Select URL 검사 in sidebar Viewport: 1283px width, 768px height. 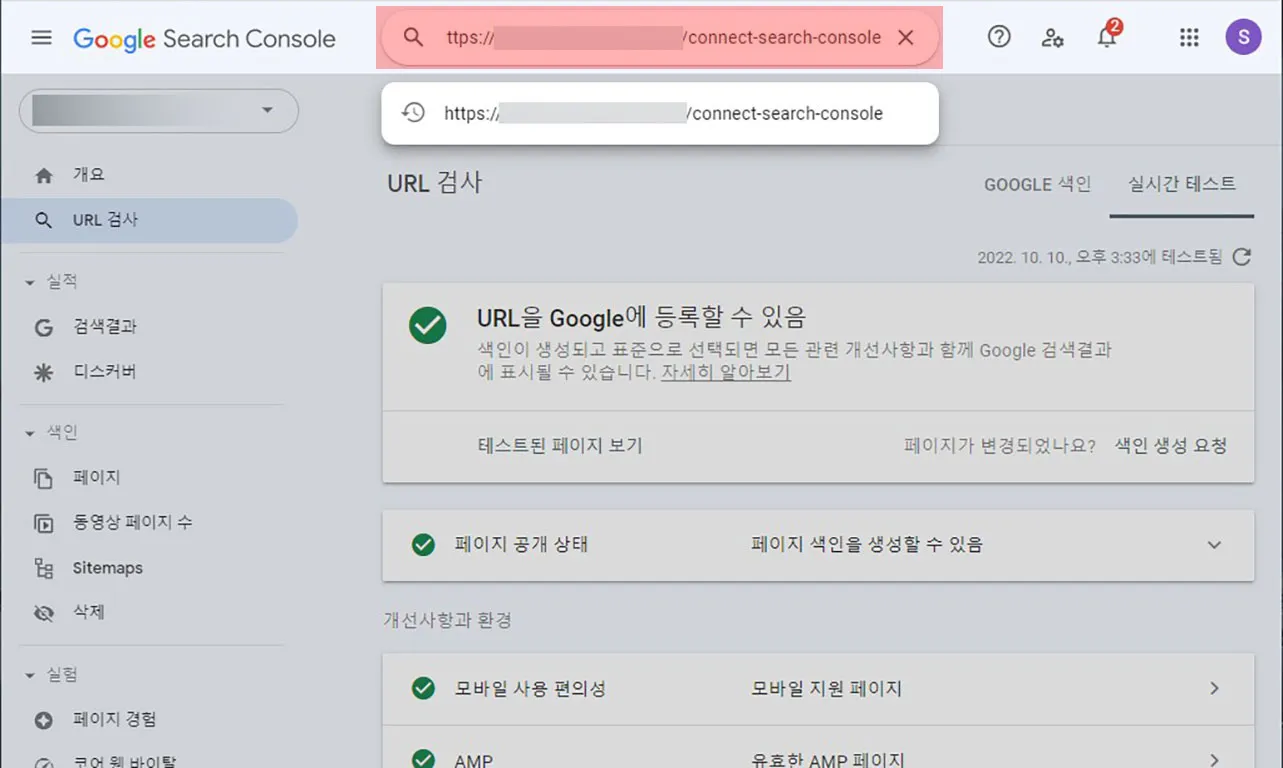(150, 220)
